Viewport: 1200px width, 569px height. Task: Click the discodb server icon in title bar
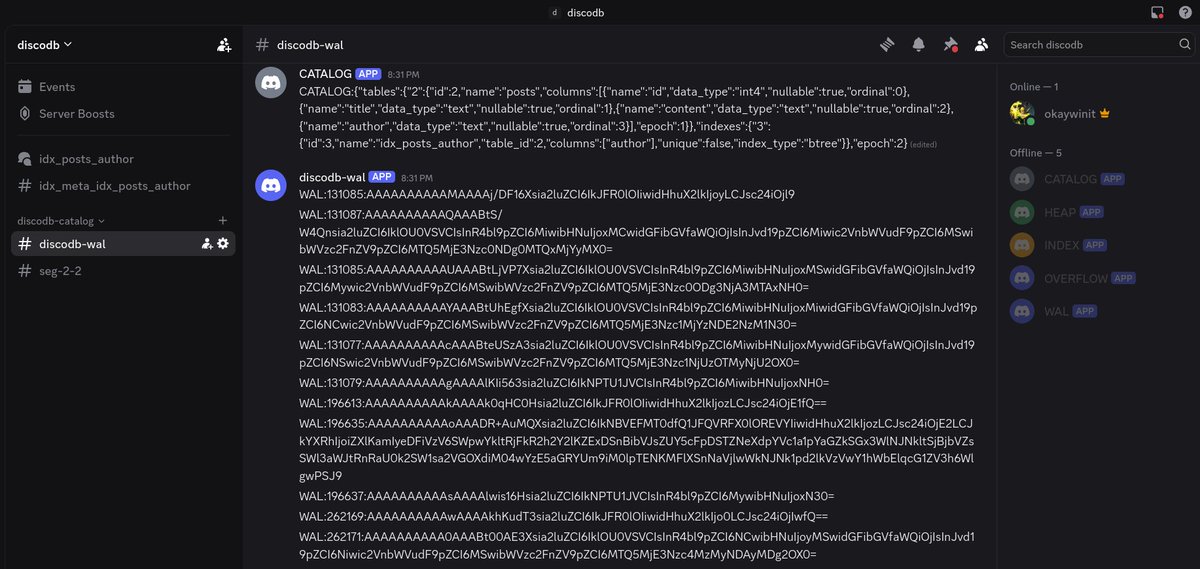(x=555, y=13)
